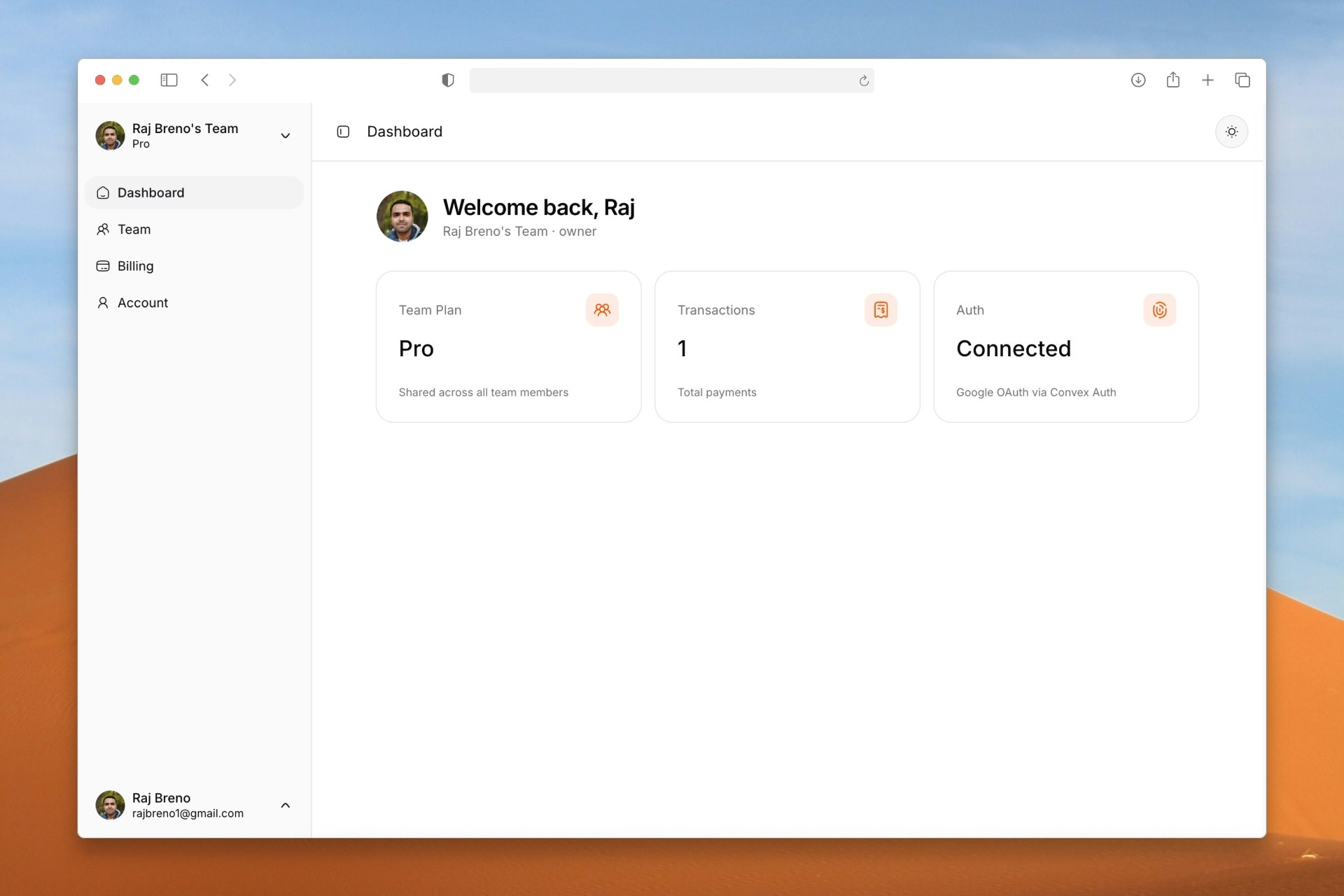Toggle the light/dark theme sun icon
The width and height of the screenshot is (1344, 896).
[1231, 132]
